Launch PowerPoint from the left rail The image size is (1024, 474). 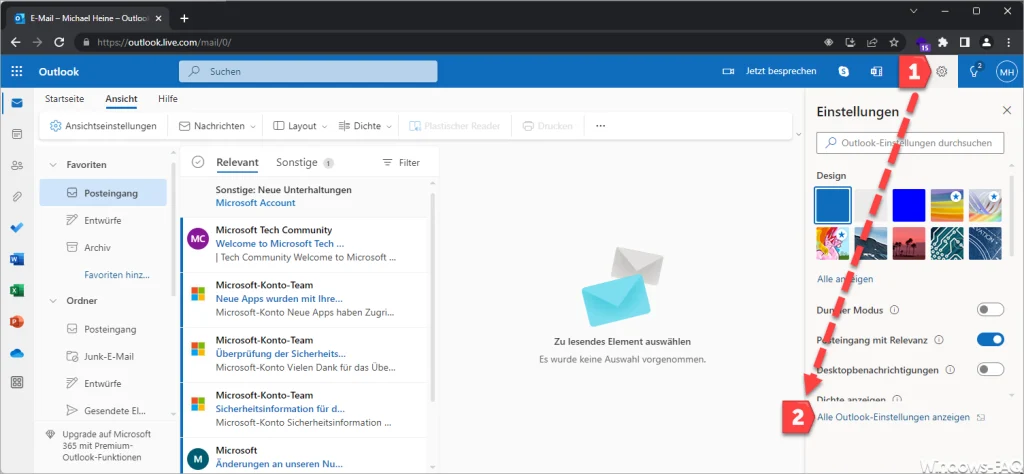(x=17, y=322)
